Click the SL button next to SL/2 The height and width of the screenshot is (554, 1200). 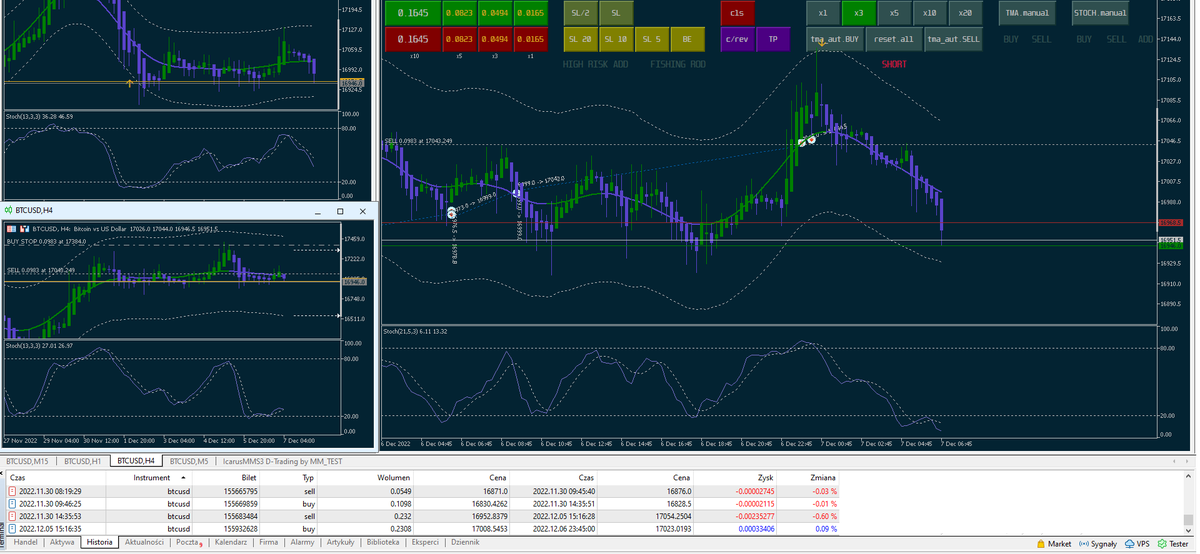pyautogui.click(x=615, y=13)
